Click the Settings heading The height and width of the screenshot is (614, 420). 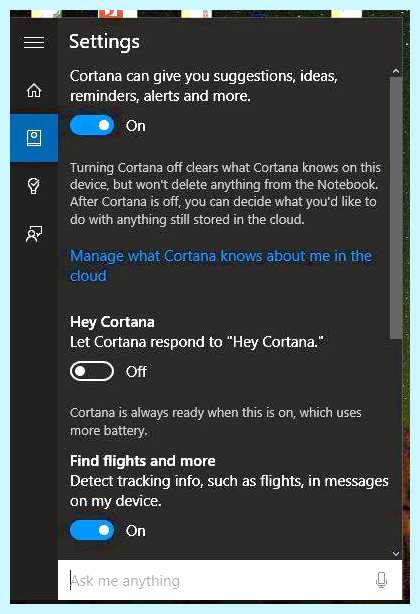(x=104, y=42)
